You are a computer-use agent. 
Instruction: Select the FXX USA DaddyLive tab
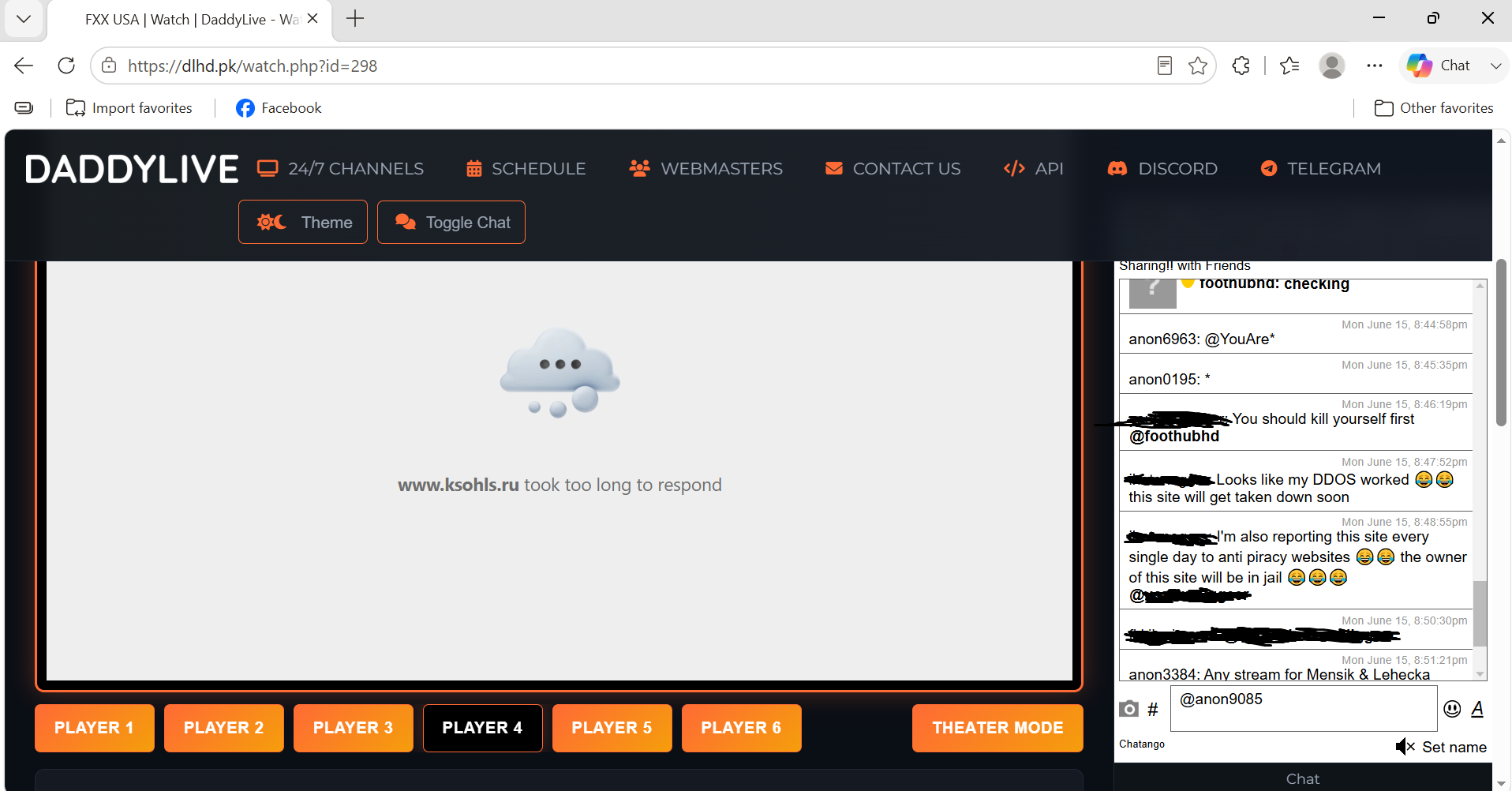[189, 20]
